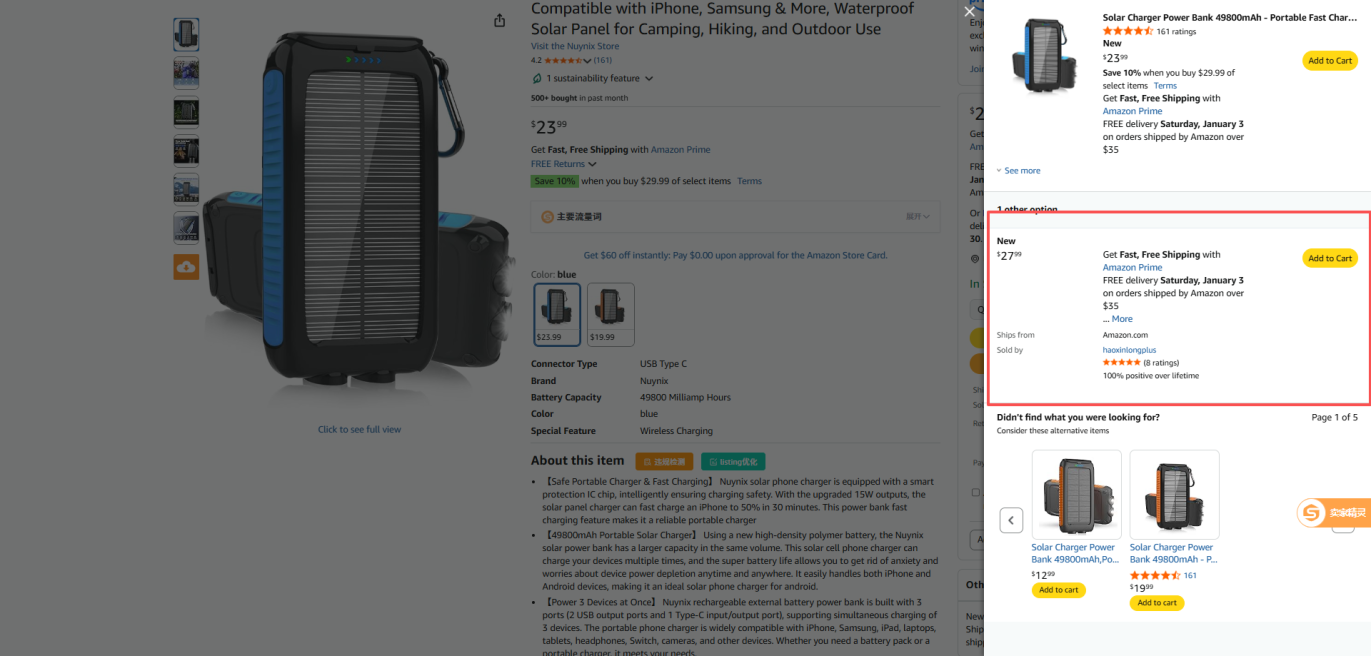Screen dimensions: 1371x656
Task: Open the star rating breakdown popover
Action: point(586,61)
